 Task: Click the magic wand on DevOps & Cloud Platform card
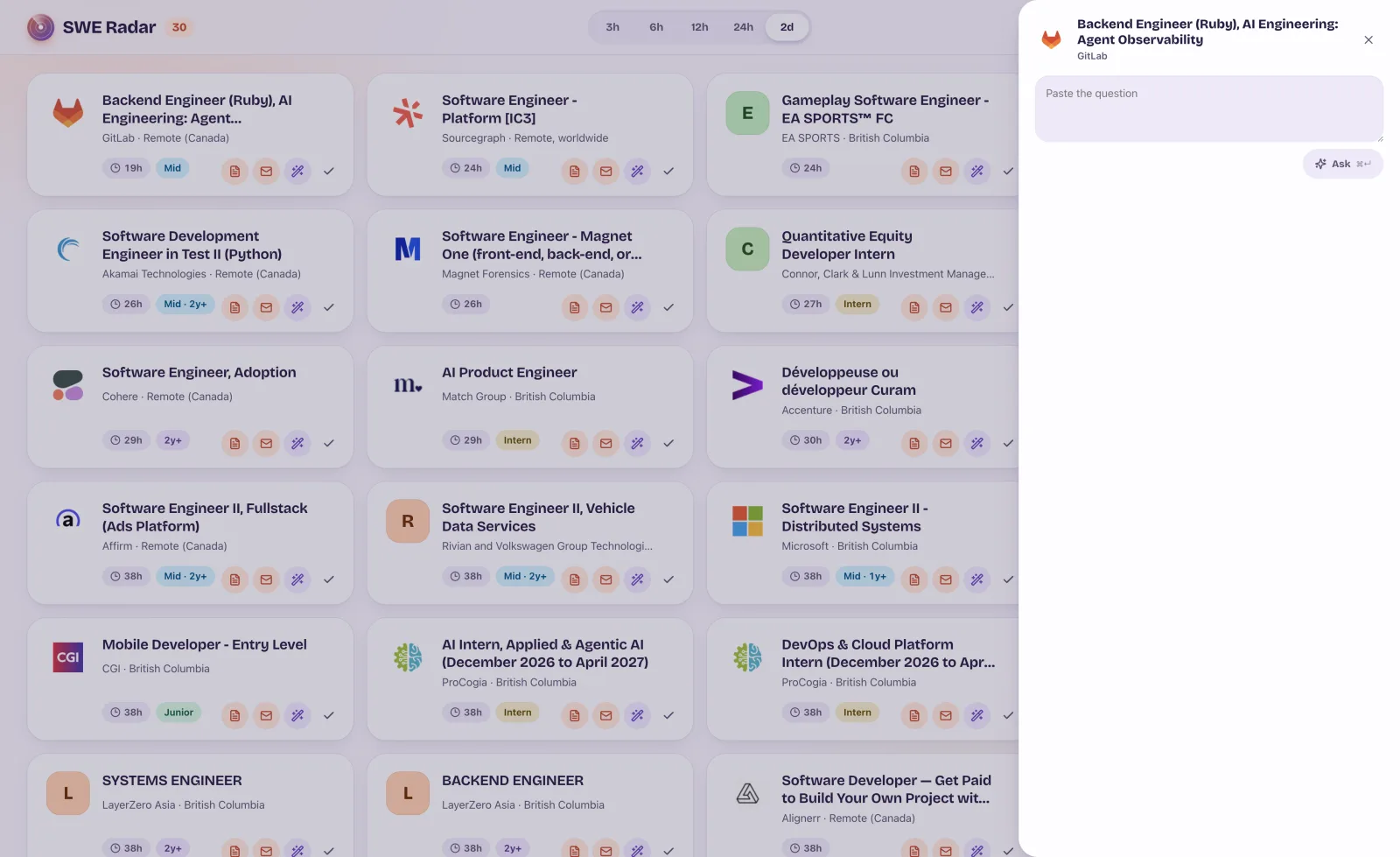[976, 715]
